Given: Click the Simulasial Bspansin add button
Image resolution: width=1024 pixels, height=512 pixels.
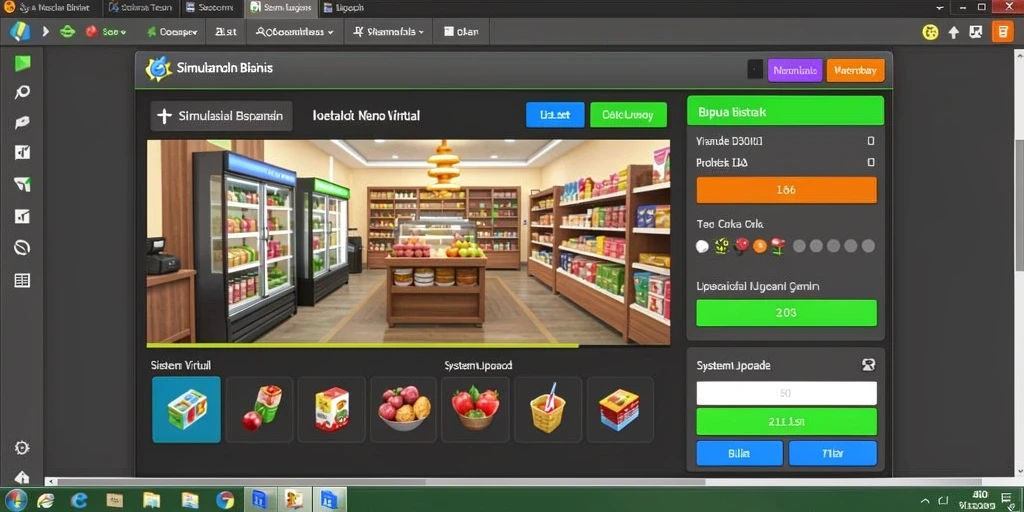Looking at the screenshot, I should [221, 116].
